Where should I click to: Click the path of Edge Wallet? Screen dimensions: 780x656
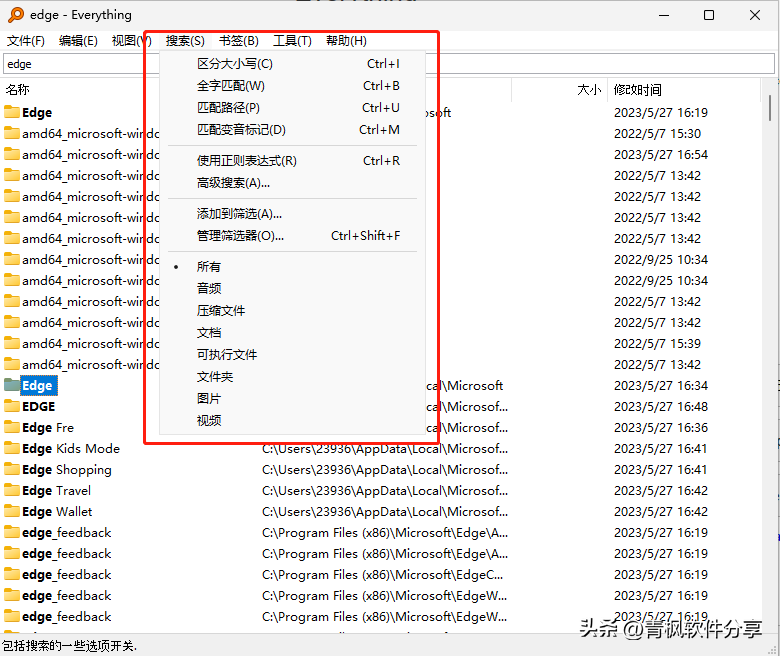click(385, 511)
